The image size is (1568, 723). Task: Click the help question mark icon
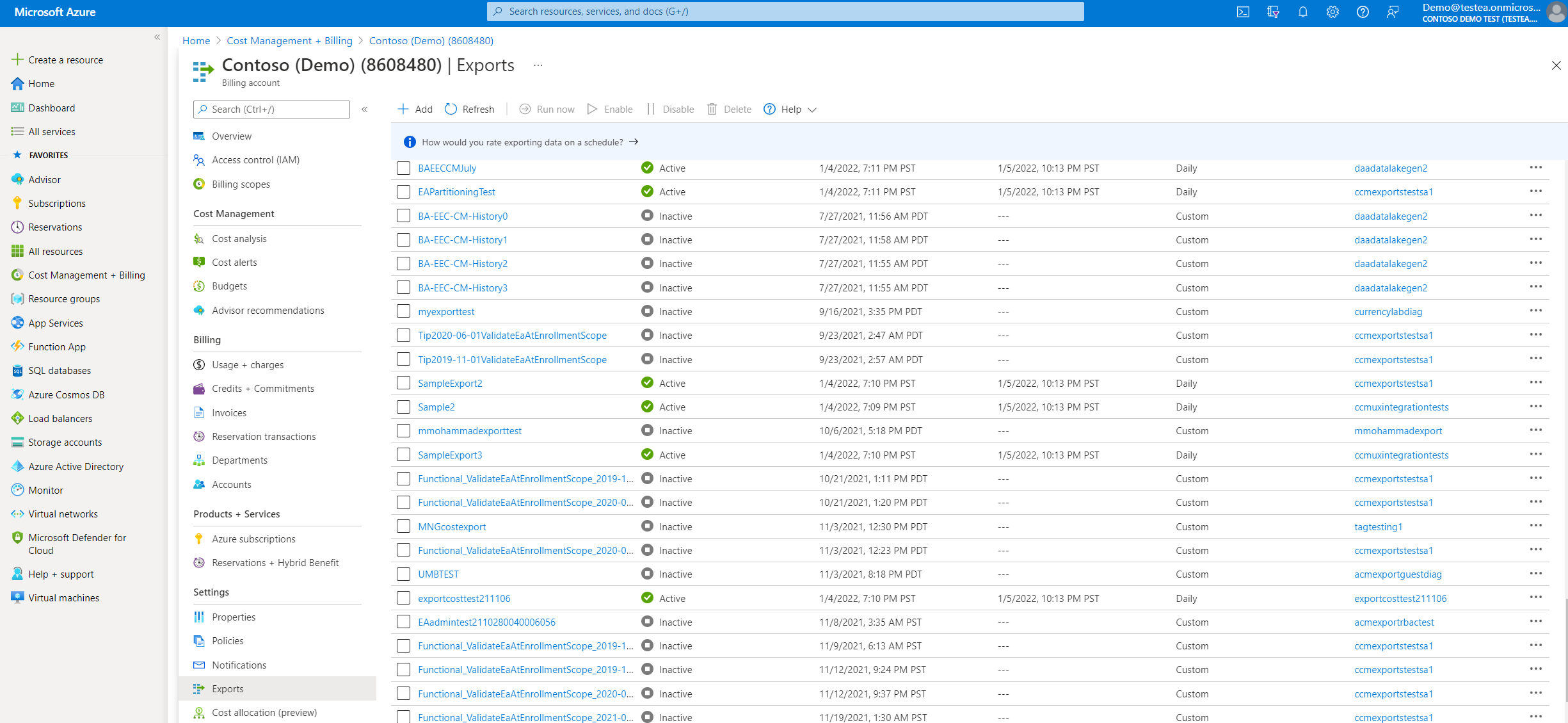click(x=1363, y=12)
